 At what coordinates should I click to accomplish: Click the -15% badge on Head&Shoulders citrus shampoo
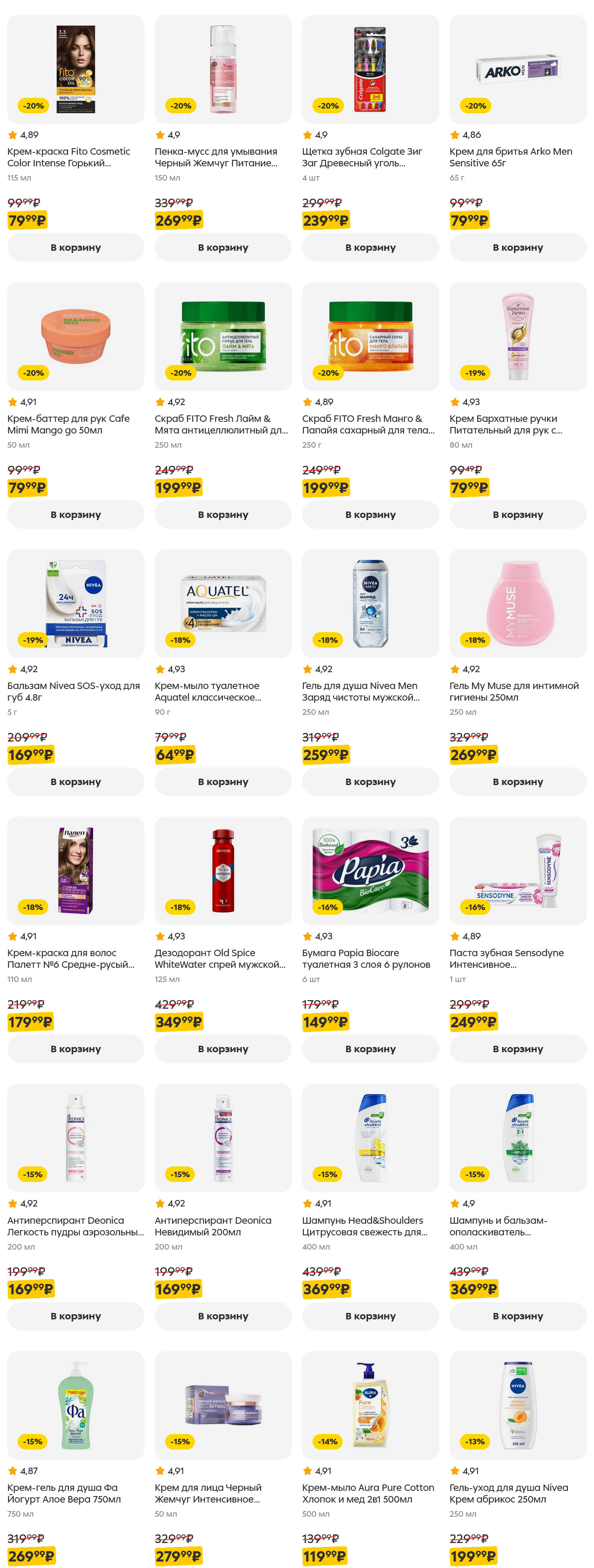coord(328,1174)
